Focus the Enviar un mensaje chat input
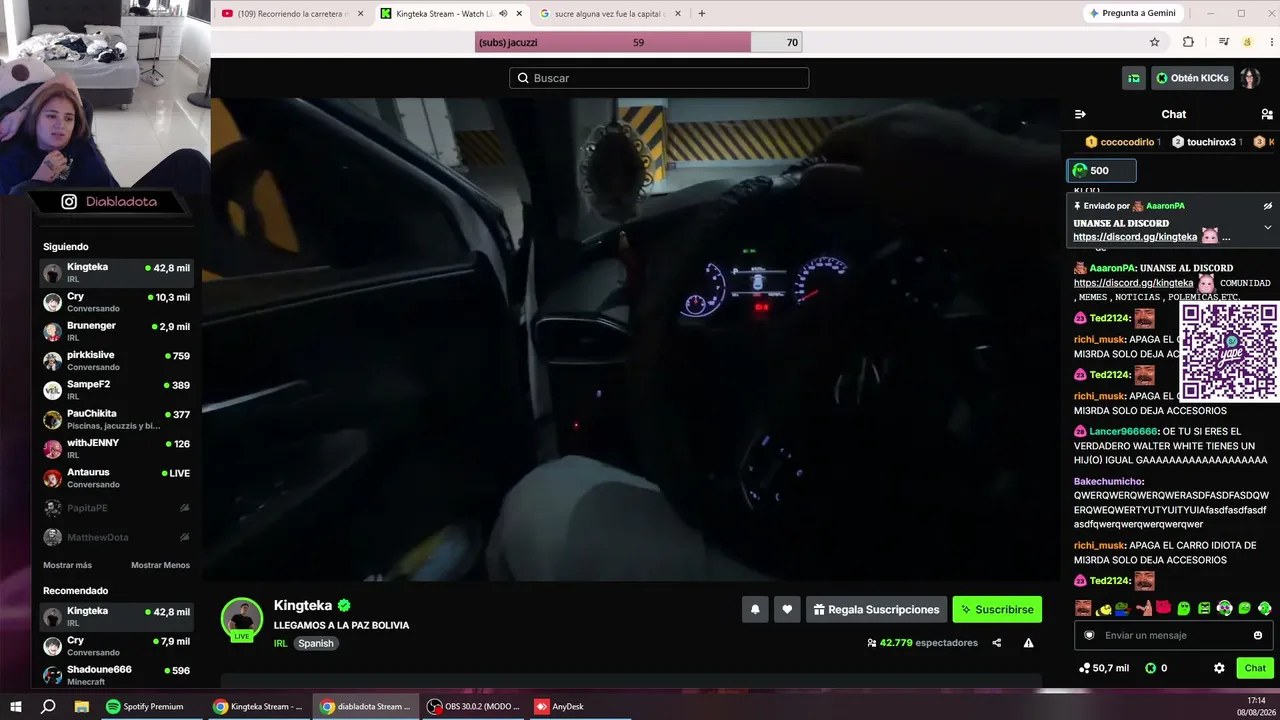This screenshot has height=720, width=1280. click(x=1174, y=635)
